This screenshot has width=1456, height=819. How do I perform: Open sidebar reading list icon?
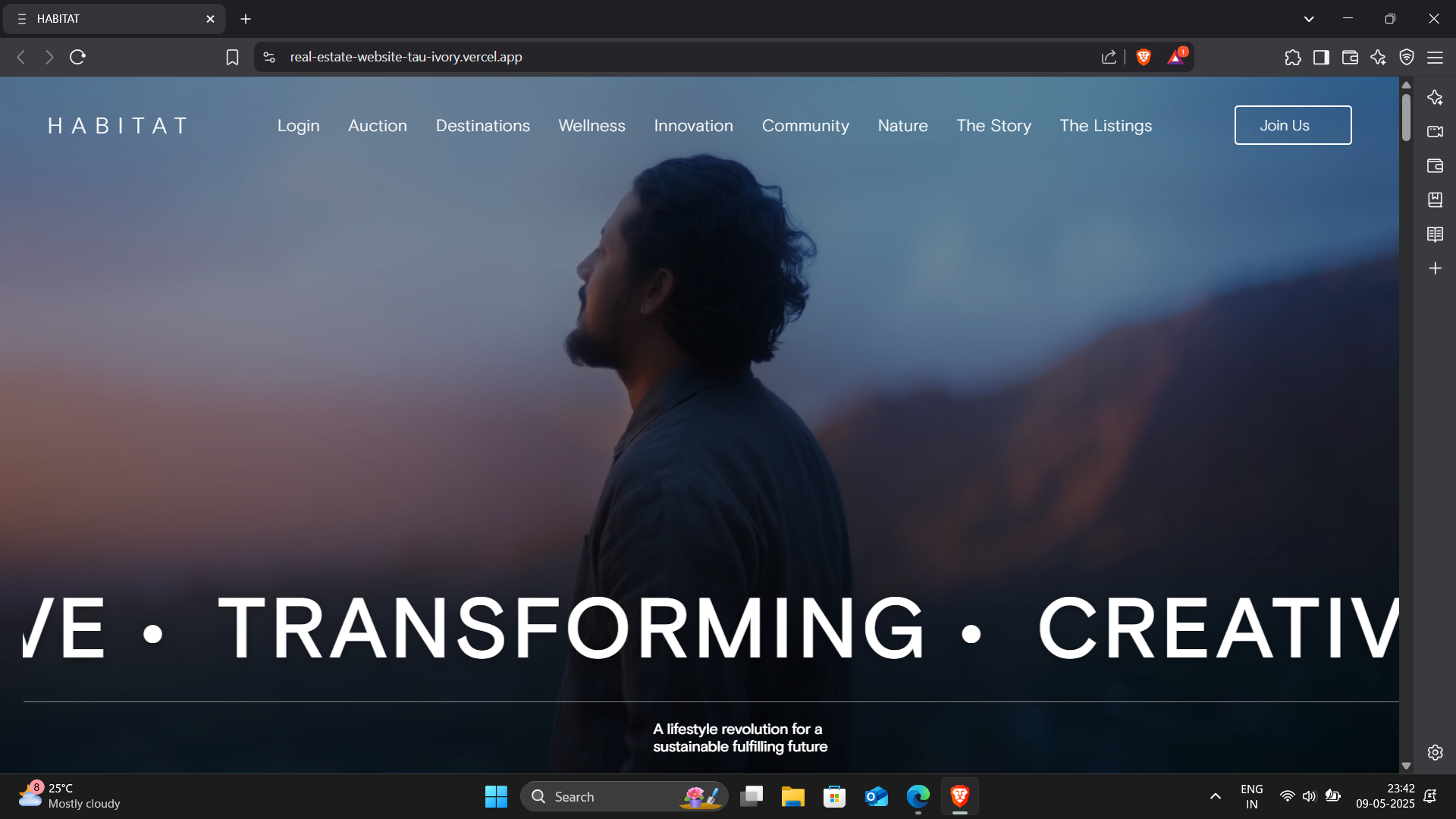point(1435,234)
